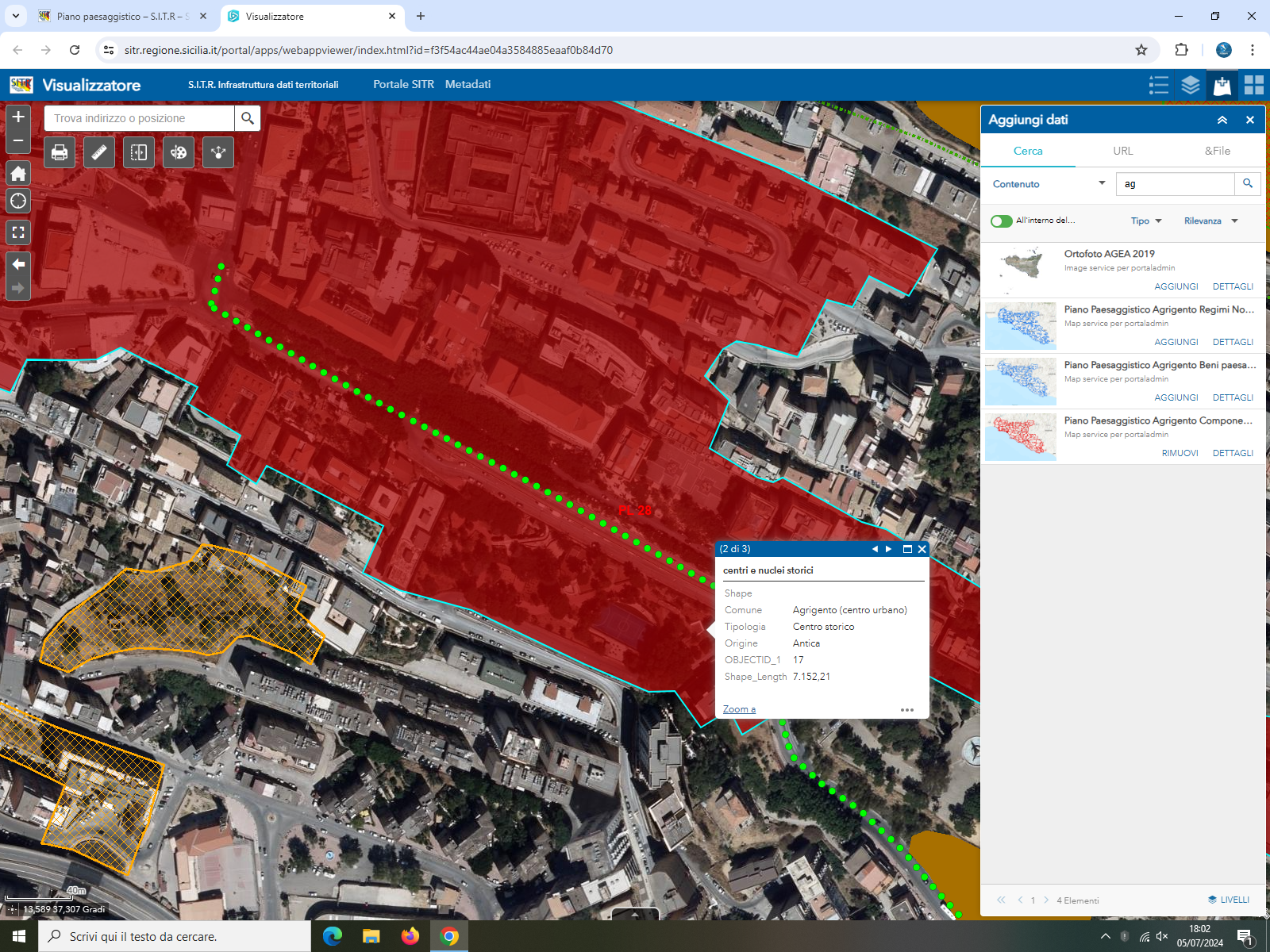Open the Rilevanza sort dropdown
This screenshot has height=952, width=1270.
pyautogui.click(x=1210, y=221)
